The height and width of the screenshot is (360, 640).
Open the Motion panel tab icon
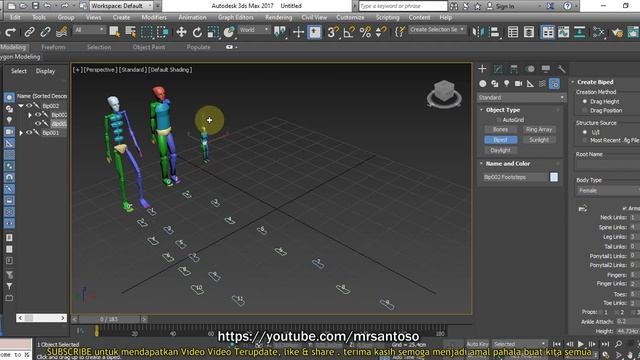(530, 69)
